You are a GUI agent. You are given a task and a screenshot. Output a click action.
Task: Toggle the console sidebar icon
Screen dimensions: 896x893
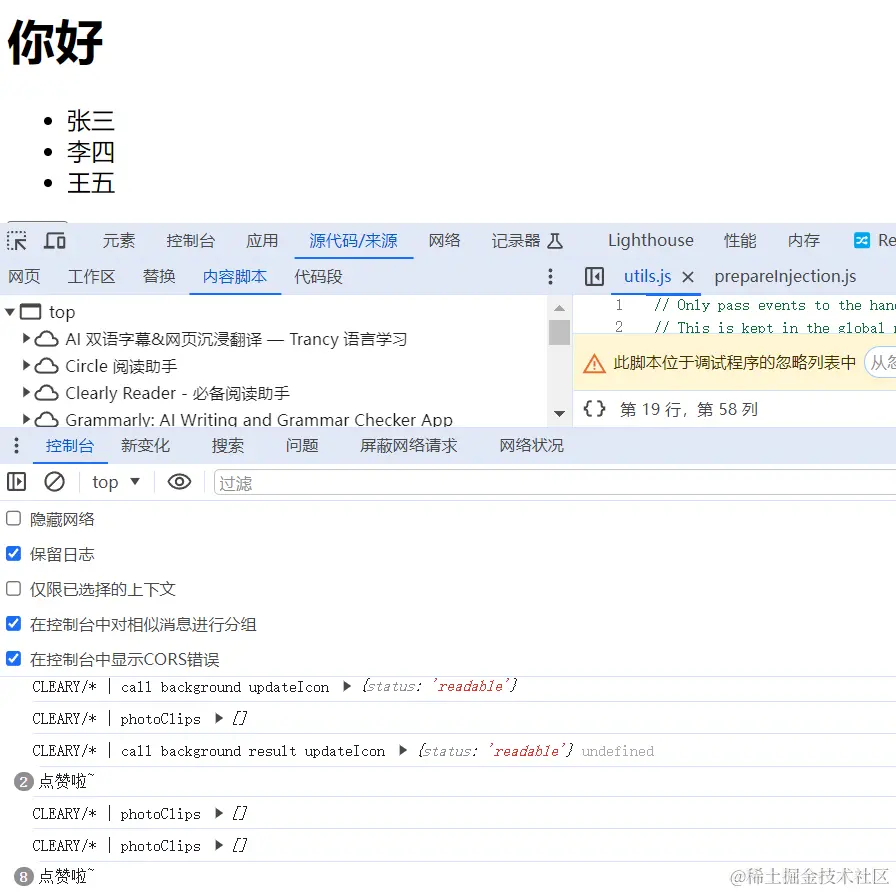pos(17,482)
